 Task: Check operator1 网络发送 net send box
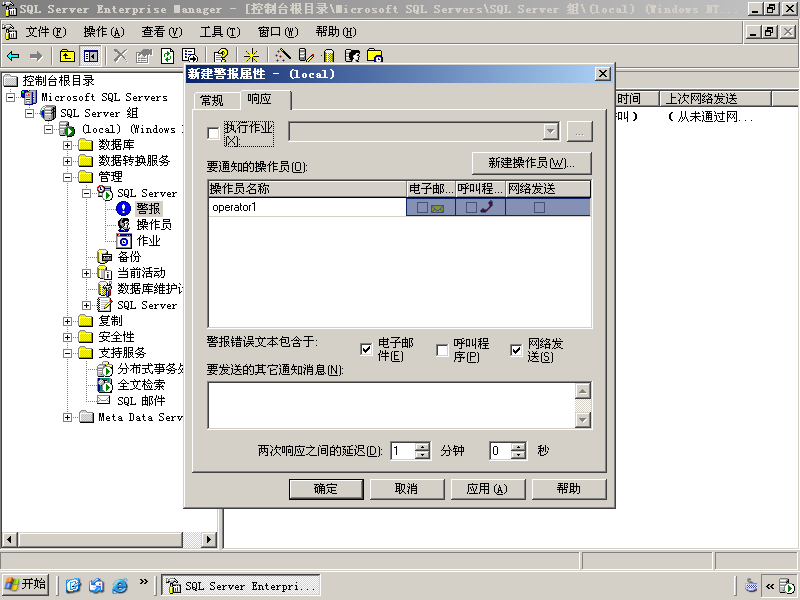pos(539,208)
